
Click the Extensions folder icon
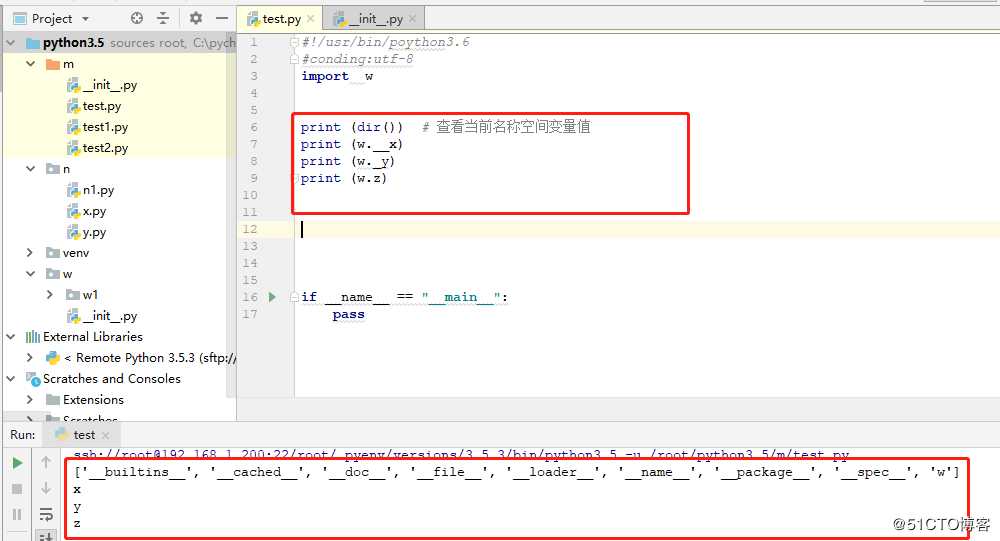[53, 399]
